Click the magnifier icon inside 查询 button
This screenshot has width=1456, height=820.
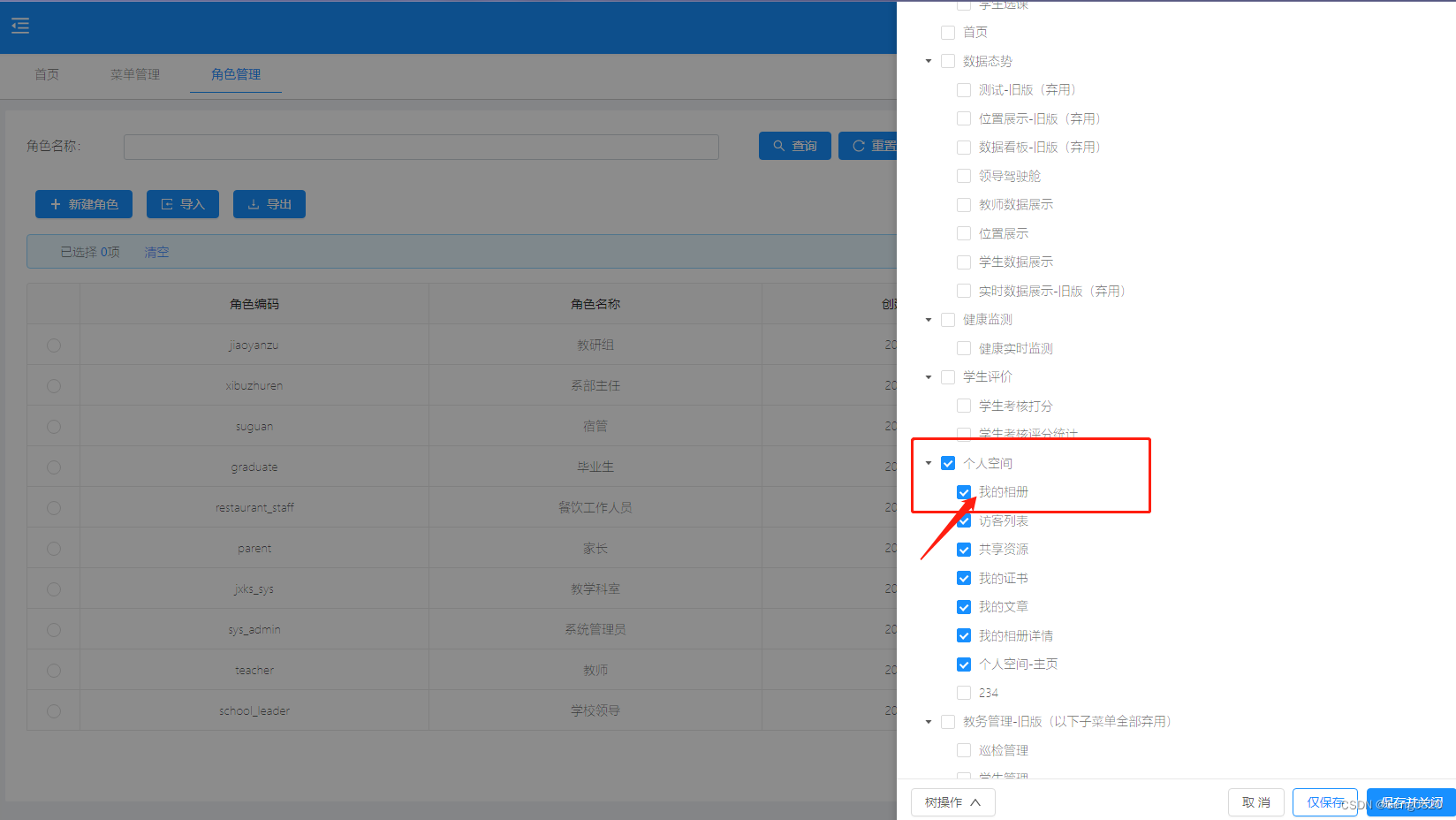coord(778,146)
